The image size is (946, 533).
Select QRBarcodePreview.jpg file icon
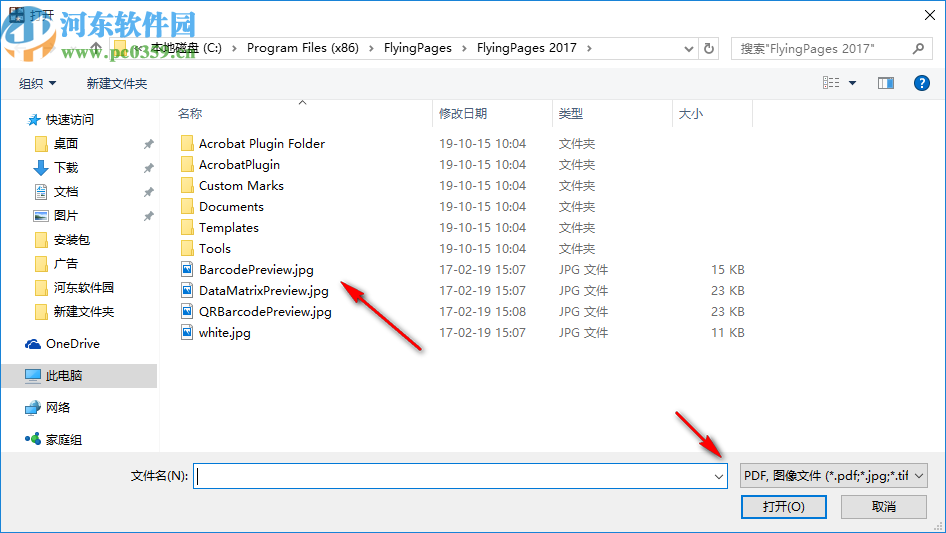coord(188,311)
